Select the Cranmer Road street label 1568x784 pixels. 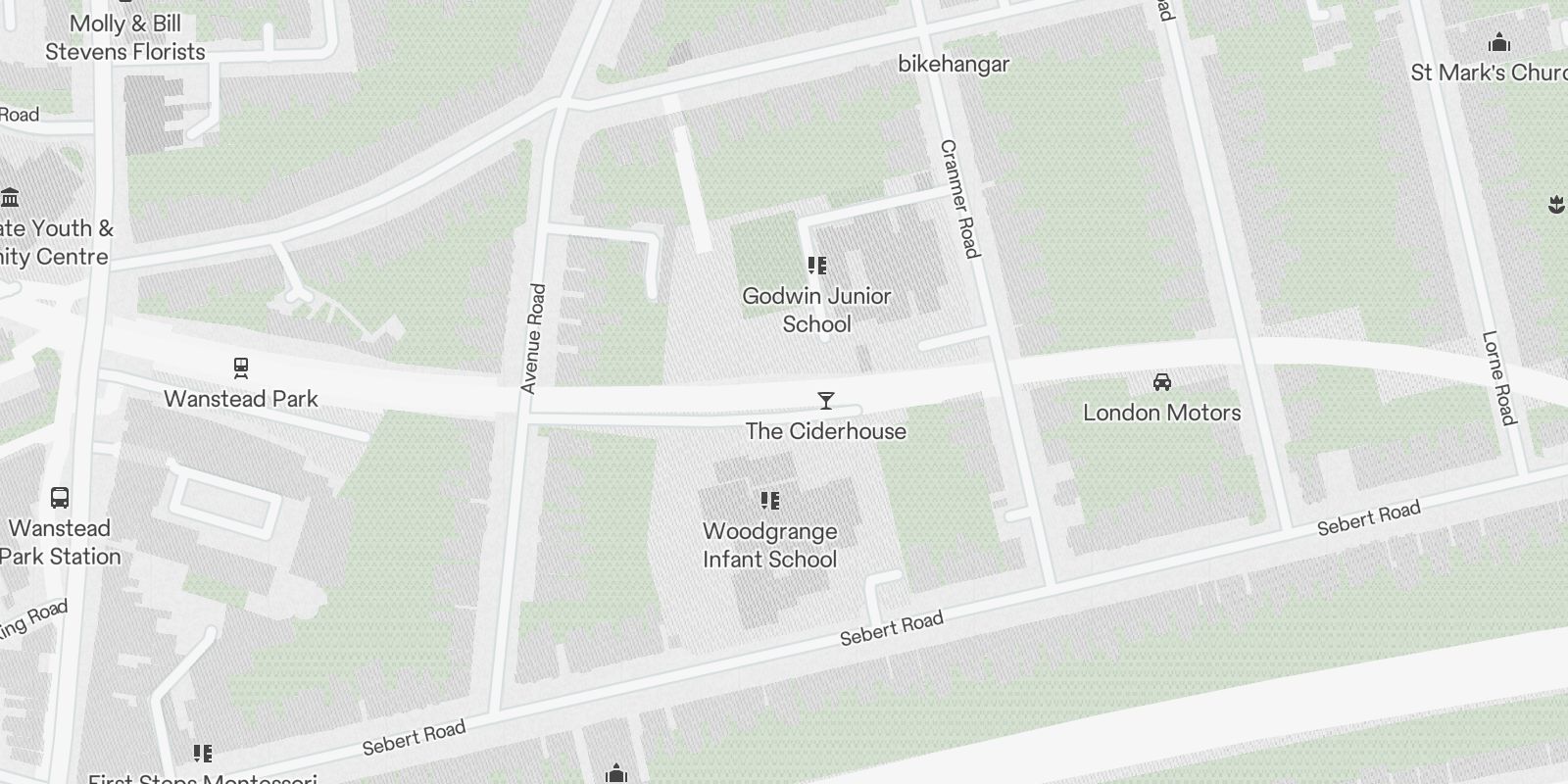tap(960, 200)
